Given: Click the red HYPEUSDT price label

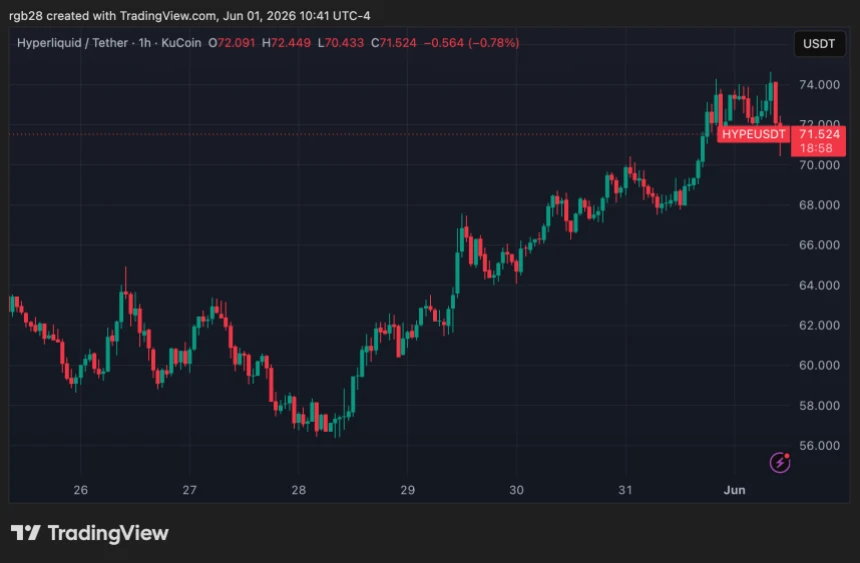Looking at the screenshot, I should coord(753,134).
